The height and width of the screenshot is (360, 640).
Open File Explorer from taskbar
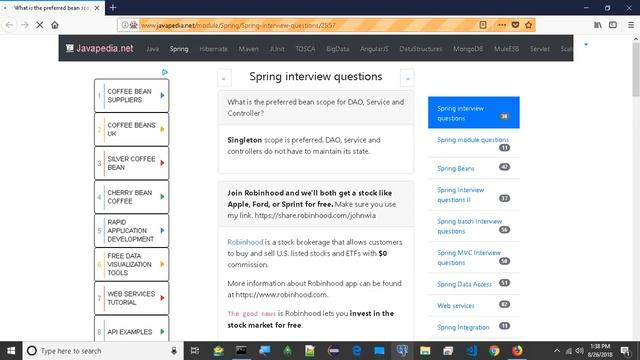[425, 351]
